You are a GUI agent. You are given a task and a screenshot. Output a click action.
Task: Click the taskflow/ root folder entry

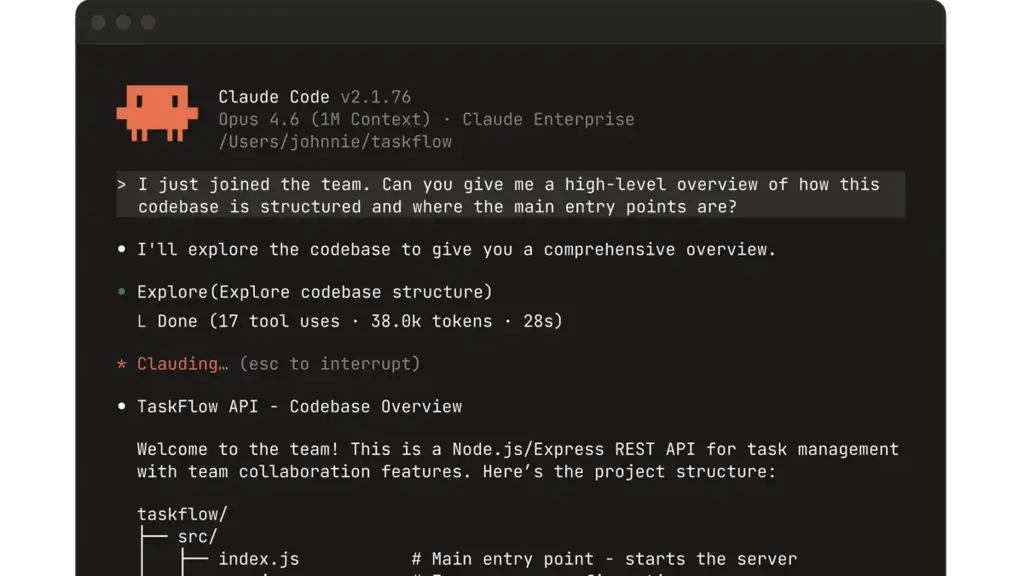coord(182,515)
